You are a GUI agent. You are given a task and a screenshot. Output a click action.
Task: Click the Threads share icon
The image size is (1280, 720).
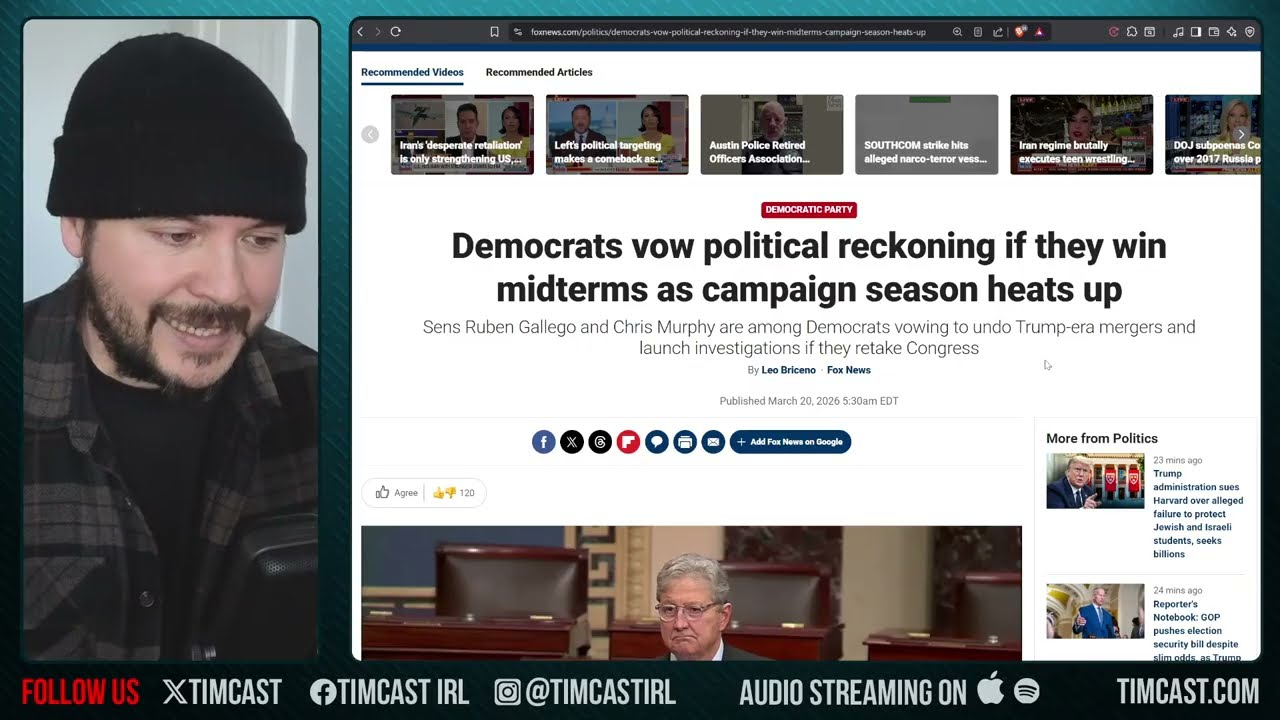click(x=600, y=442)
